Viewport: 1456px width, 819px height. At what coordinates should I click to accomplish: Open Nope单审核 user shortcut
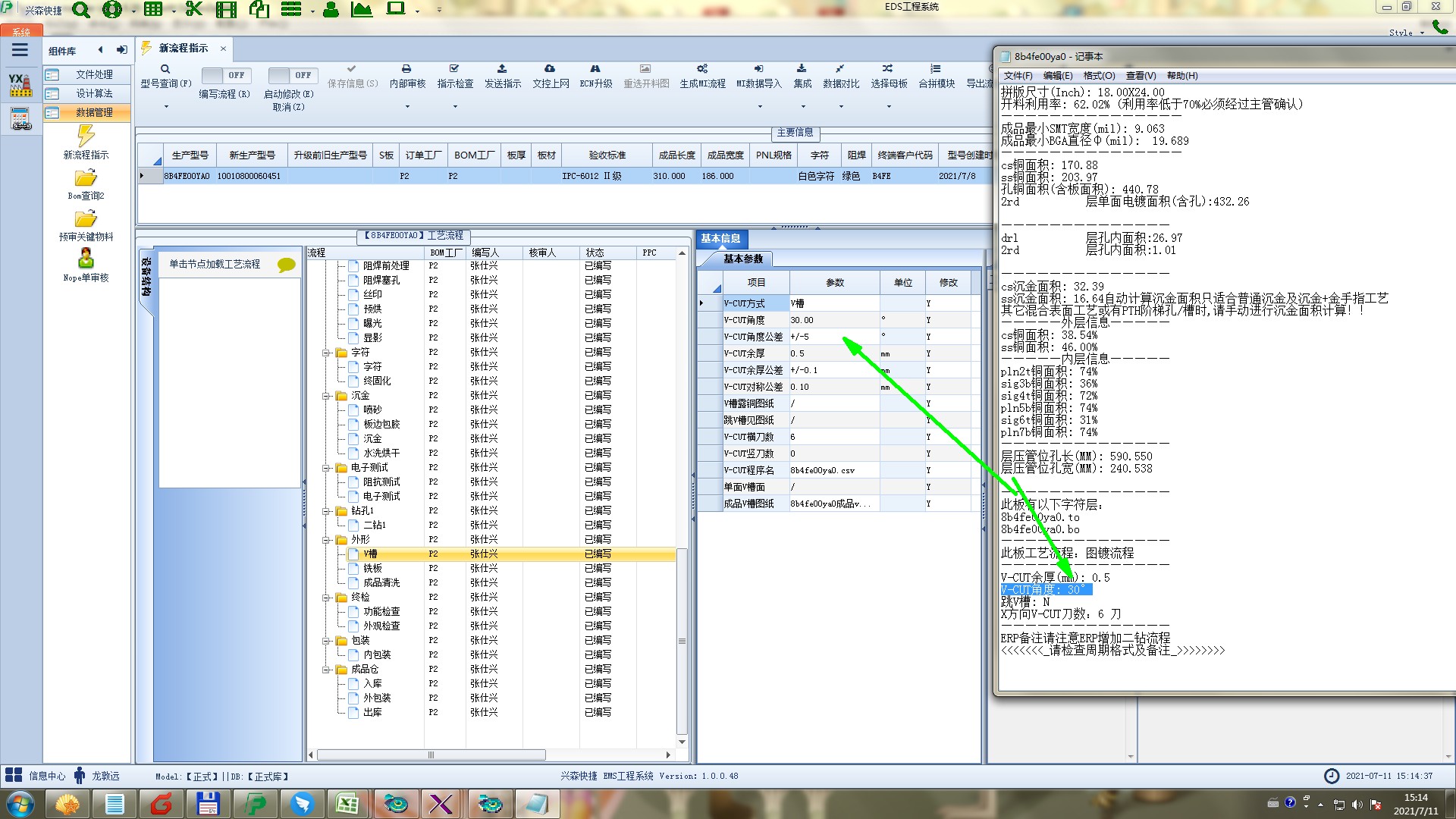86,266
